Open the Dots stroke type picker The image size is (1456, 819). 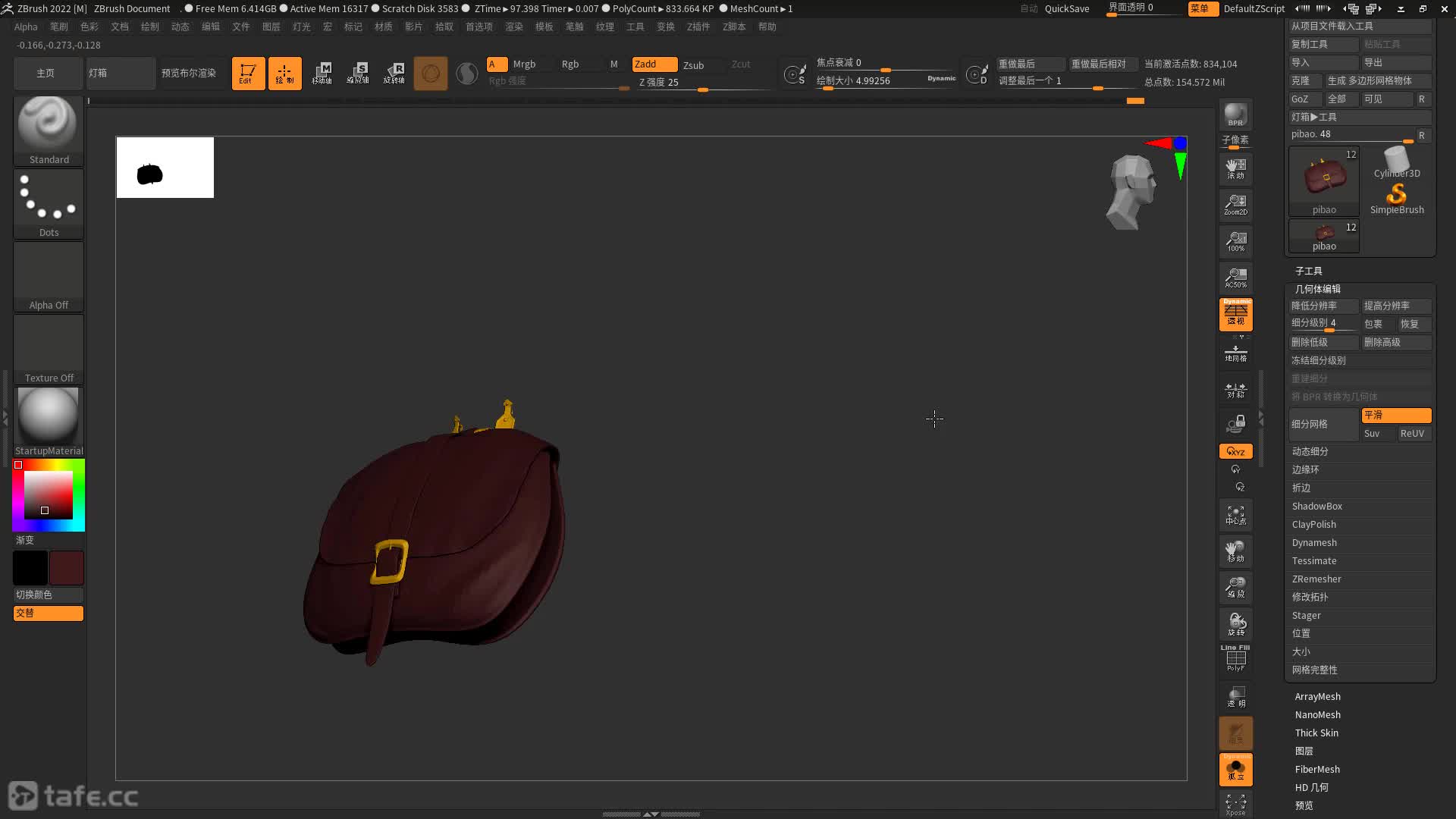pos(49,203)
